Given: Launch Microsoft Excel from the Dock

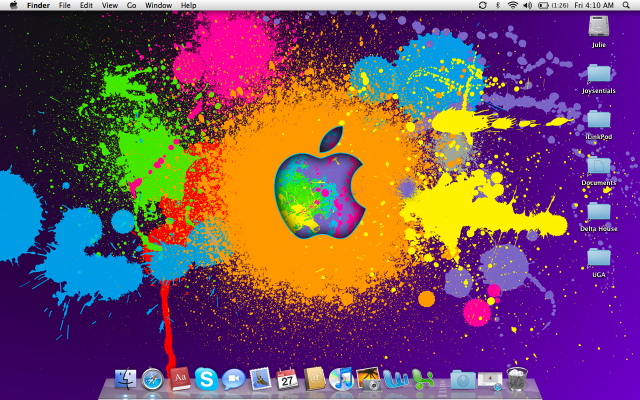Looking at the screenshot, I should coord(423,379).
